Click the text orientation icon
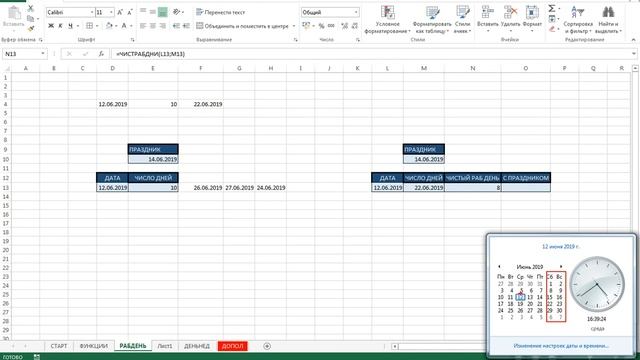Viewport: 640px width, 360px height. (x=176, y=12)
